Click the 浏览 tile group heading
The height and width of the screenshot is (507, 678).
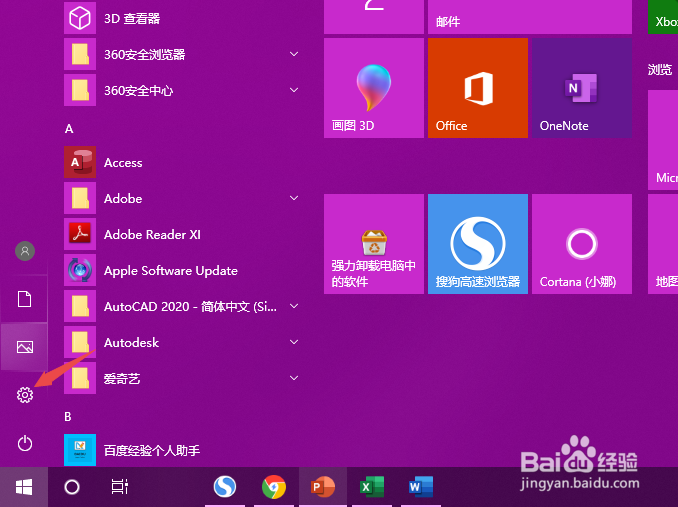[x=660, y=70]
